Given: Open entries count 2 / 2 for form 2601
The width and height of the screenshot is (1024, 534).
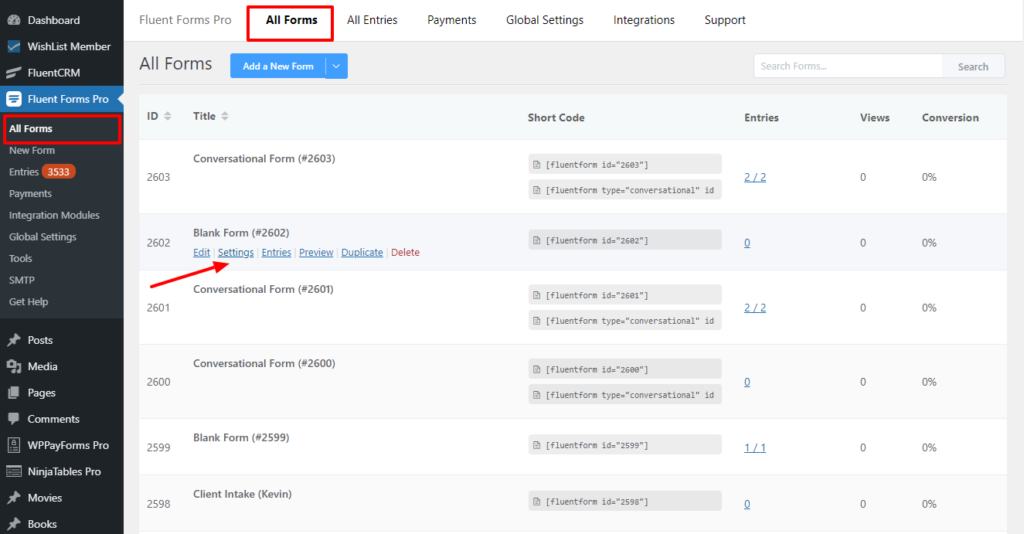Looking at the screenshot, I should (x=755, y=308).
